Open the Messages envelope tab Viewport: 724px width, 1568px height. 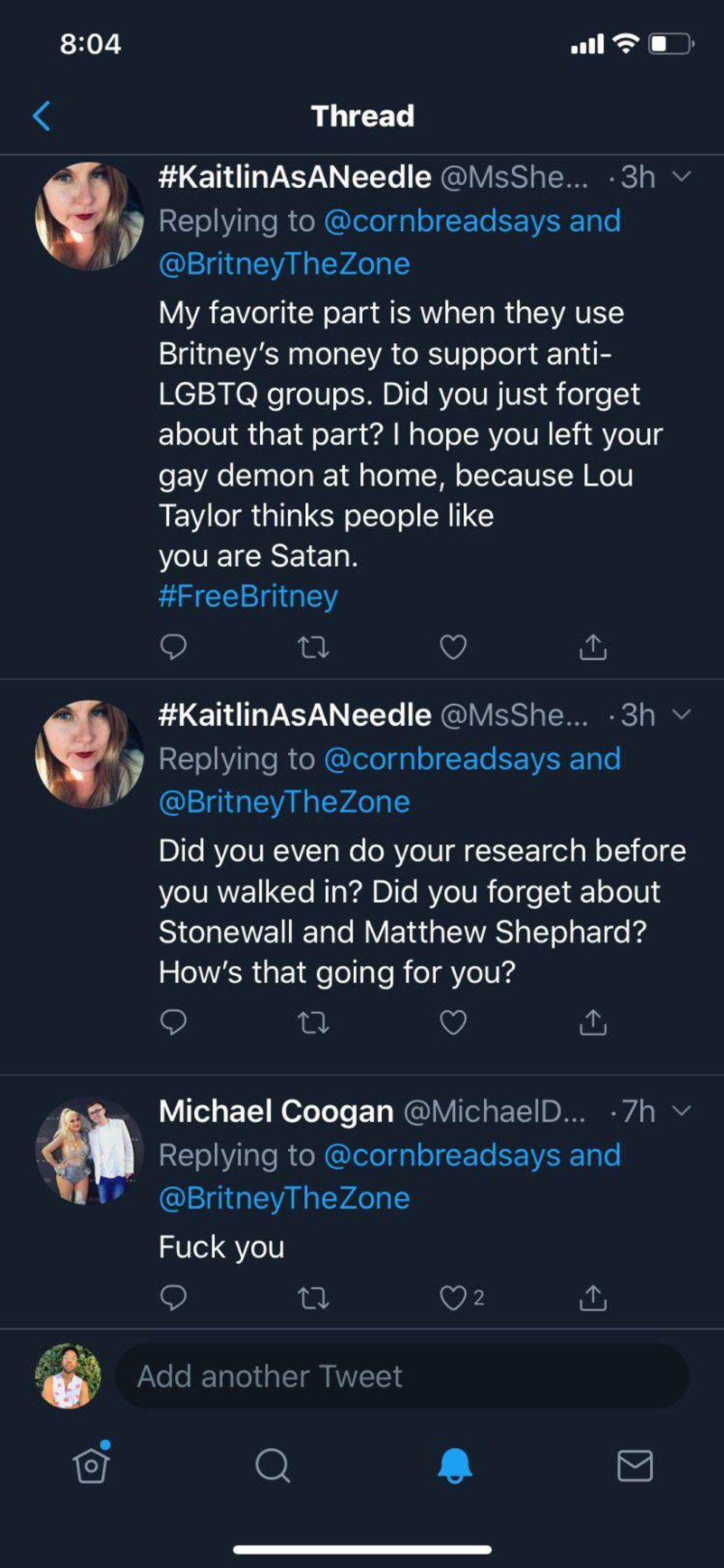click(635, 1465)
